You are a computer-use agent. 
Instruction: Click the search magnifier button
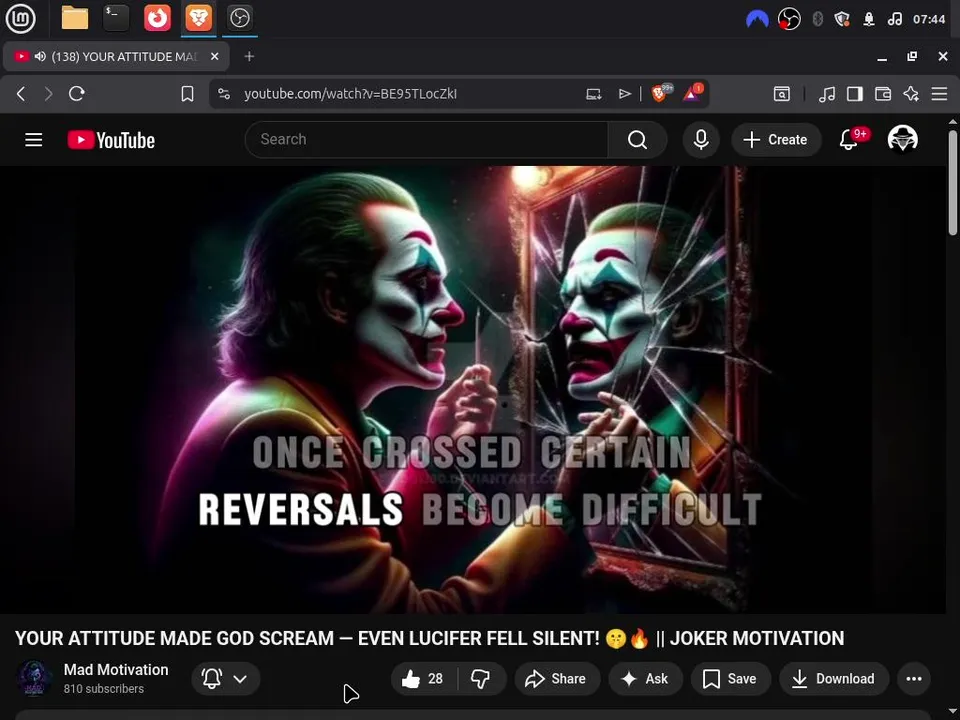point(637,140)
